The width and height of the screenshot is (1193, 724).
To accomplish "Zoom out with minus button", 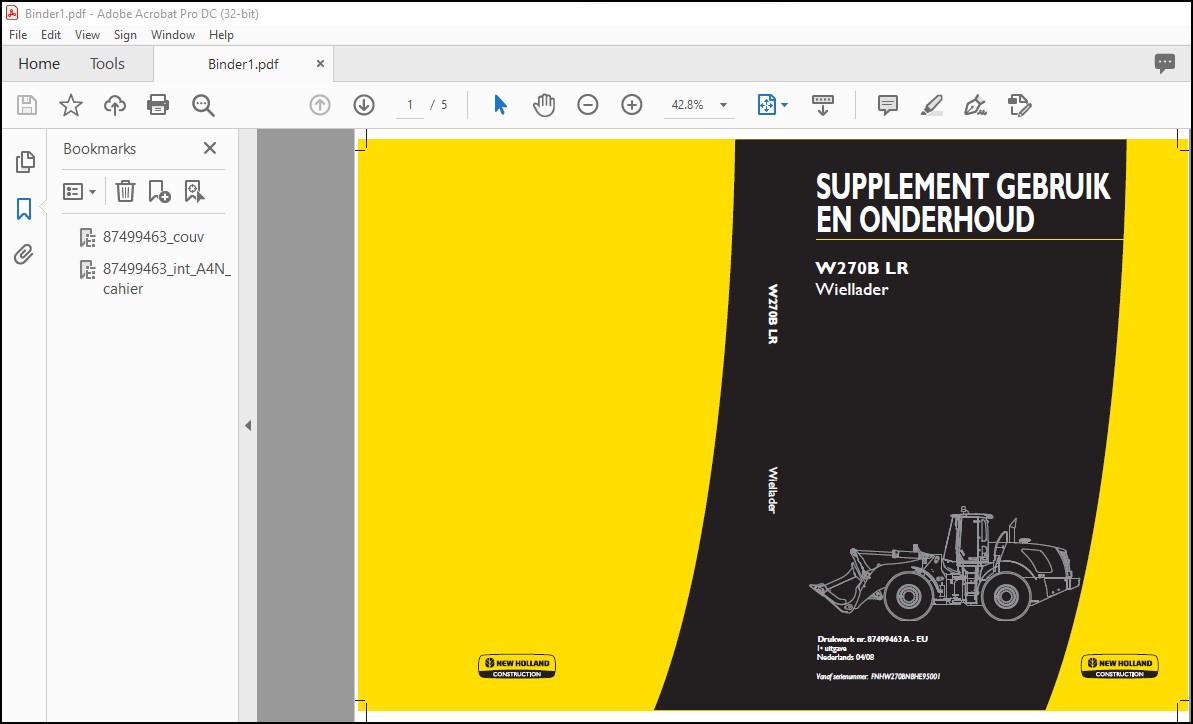I will 588,105.
